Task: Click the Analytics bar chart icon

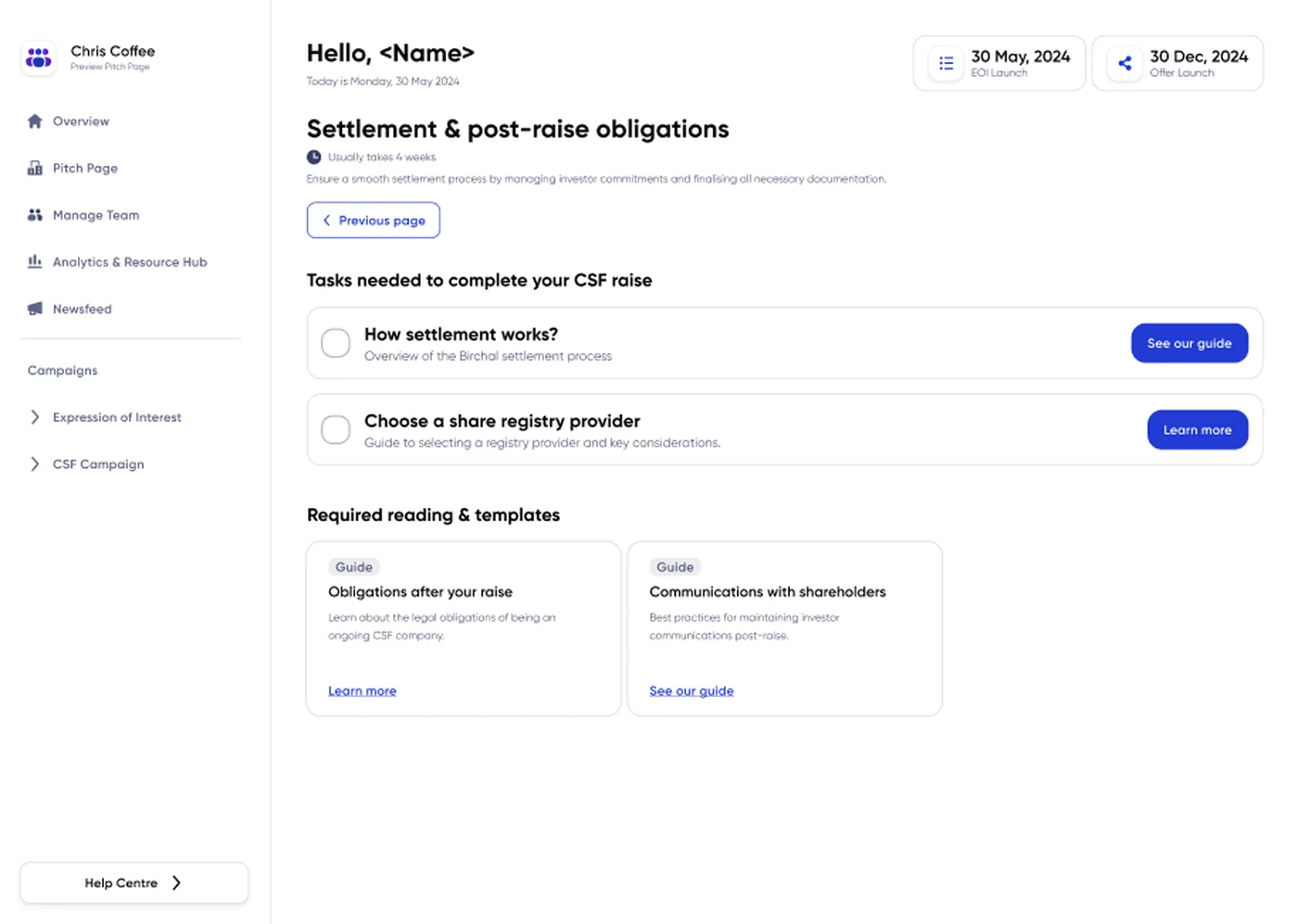Action: point(35,261)
